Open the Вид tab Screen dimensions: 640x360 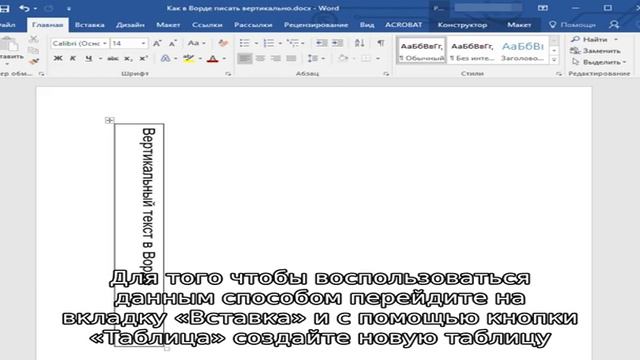pos(367,25)
